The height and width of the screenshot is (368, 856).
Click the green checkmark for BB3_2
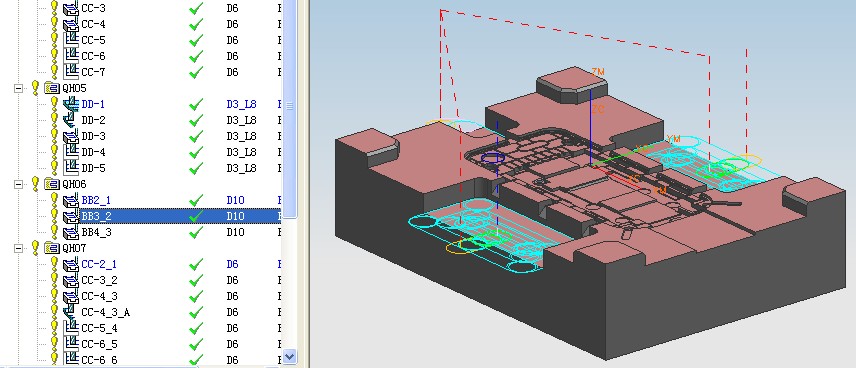[x=195, y=216]
